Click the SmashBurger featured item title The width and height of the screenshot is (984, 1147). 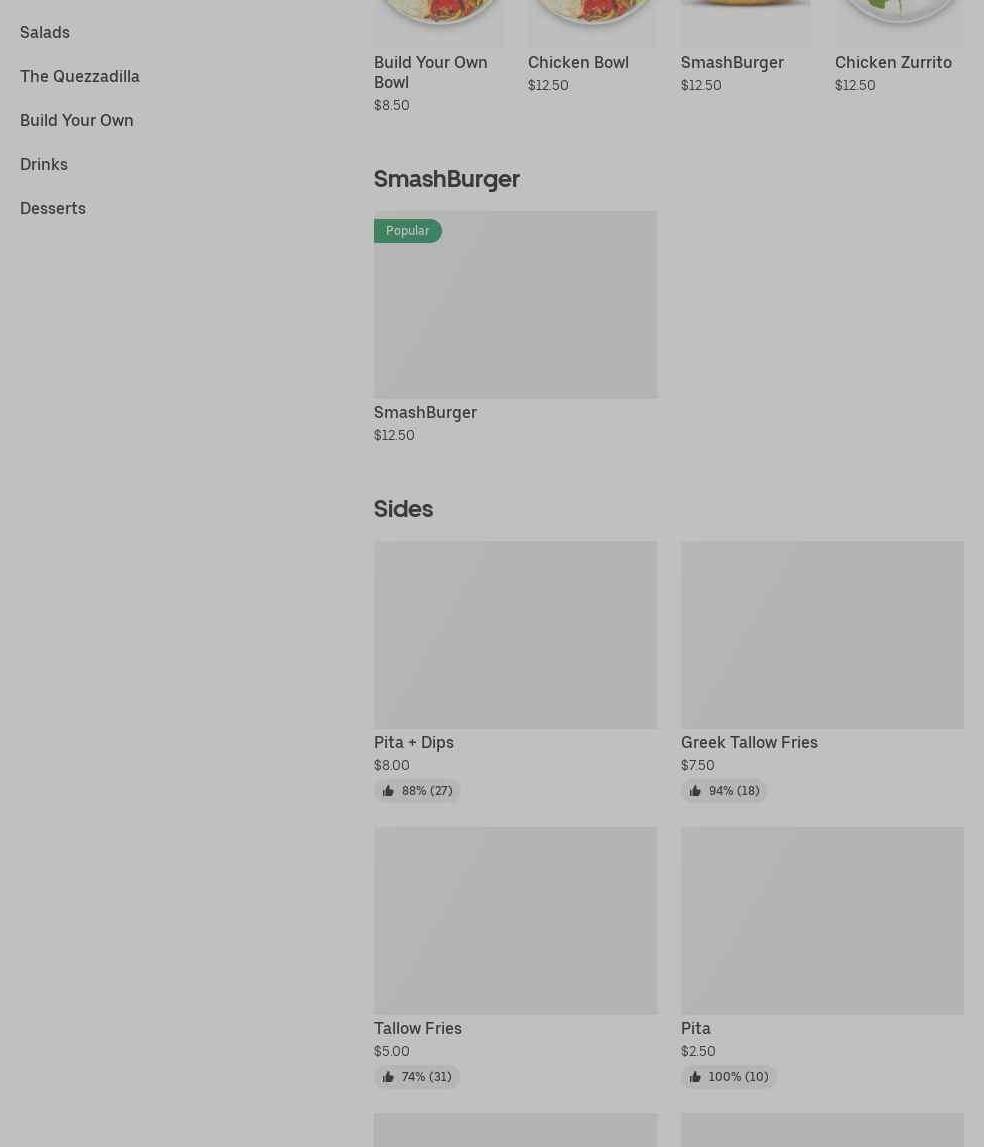732,62
